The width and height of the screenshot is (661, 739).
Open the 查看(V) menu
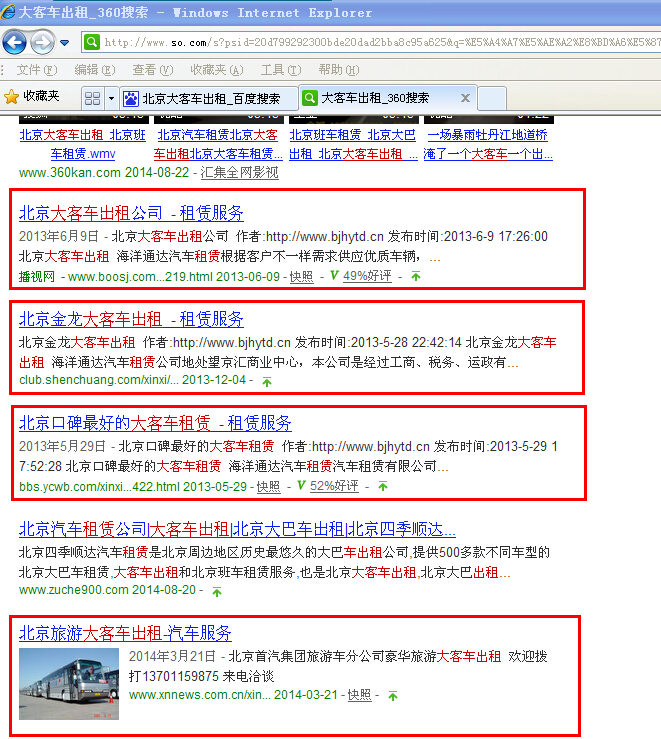[x=153, y=70]
